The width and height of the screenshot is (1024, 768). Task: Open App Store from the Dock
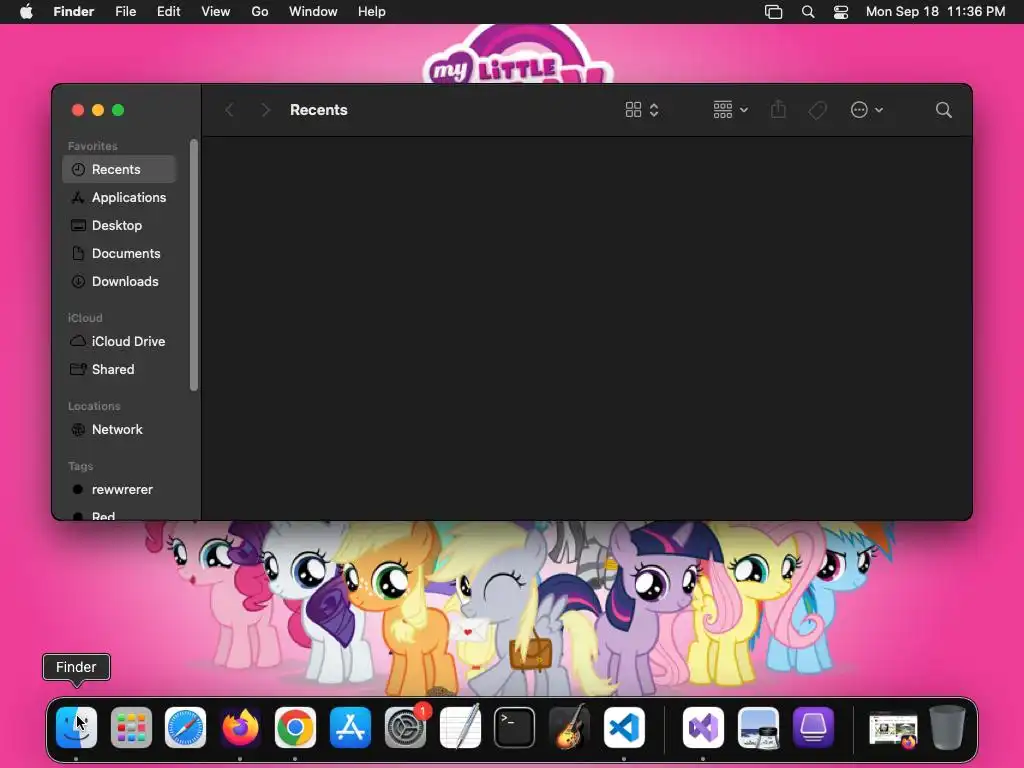[x=350, y=727]
